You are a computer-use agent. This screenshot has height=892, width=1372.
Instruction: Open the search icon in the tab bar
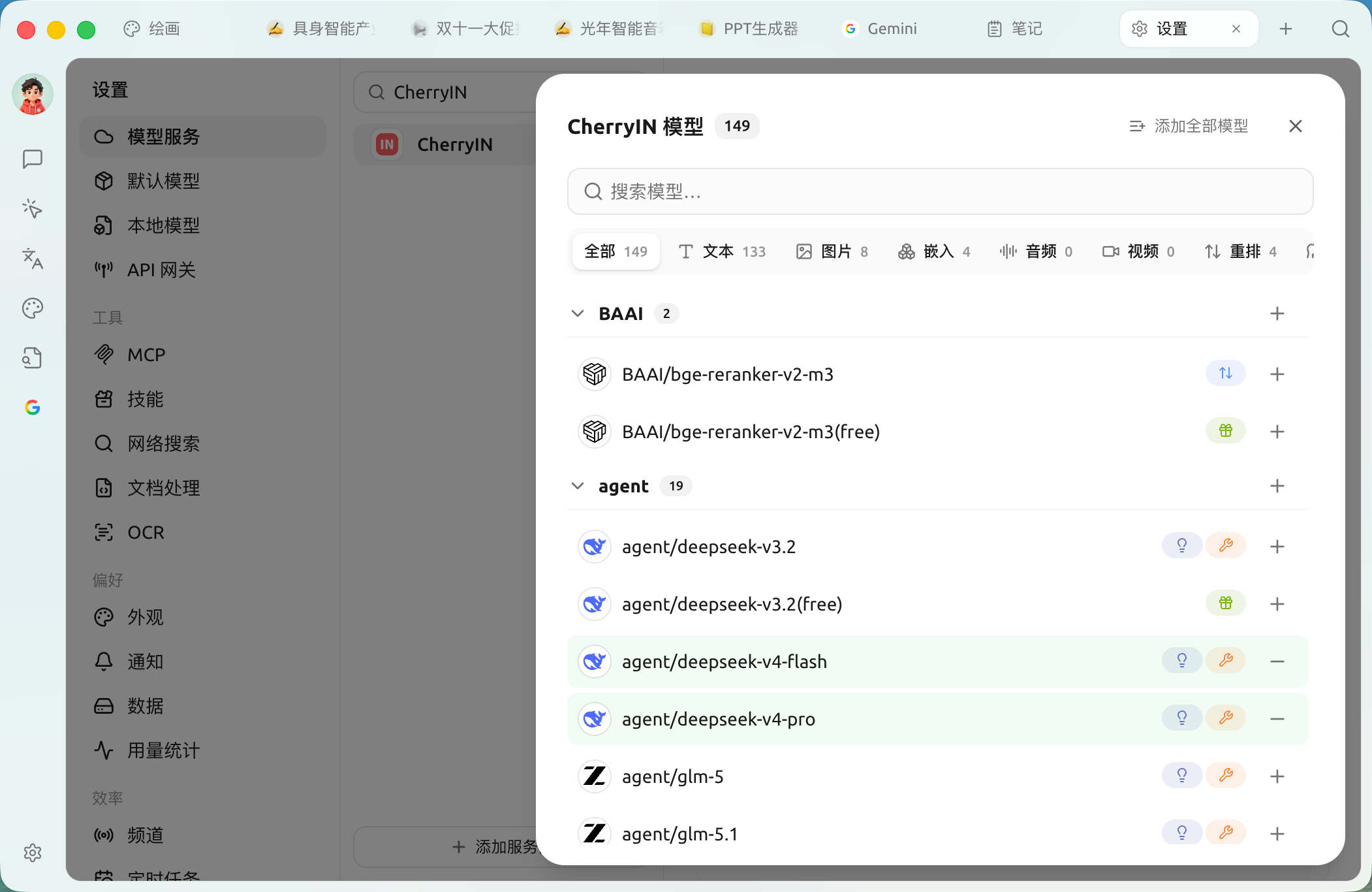(1340, 29)
